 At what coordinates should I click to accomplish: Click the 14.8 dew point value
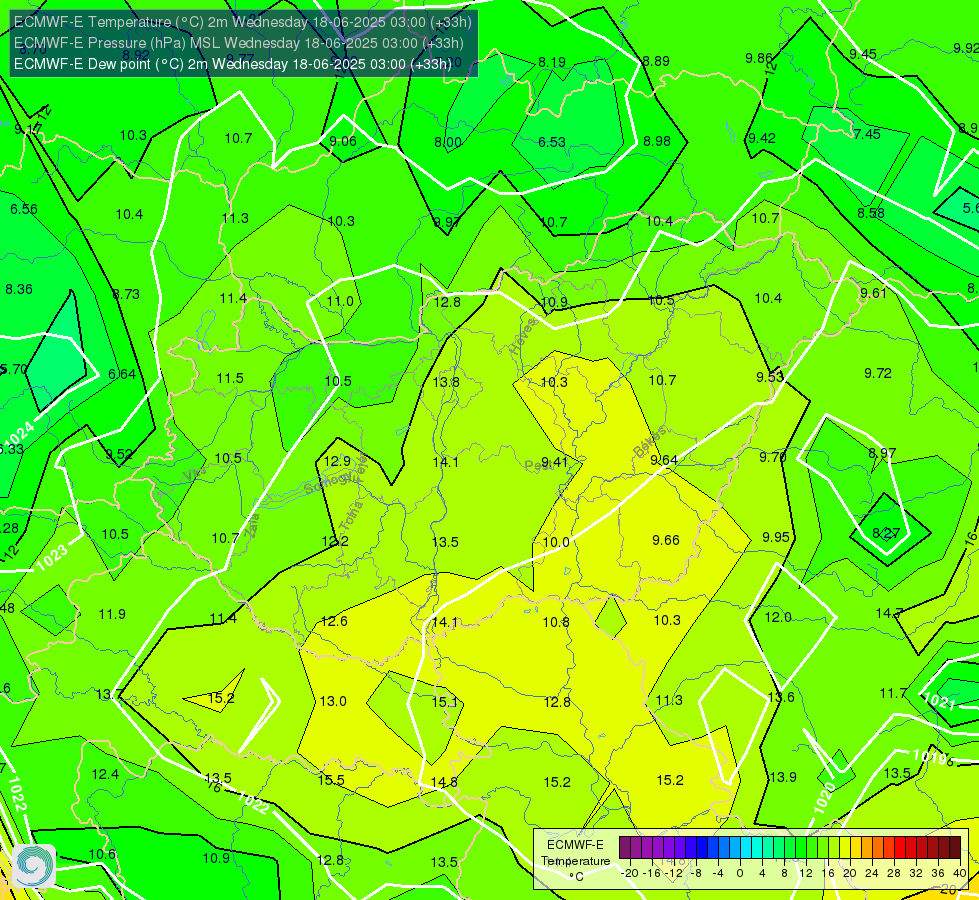click(444, 782)
